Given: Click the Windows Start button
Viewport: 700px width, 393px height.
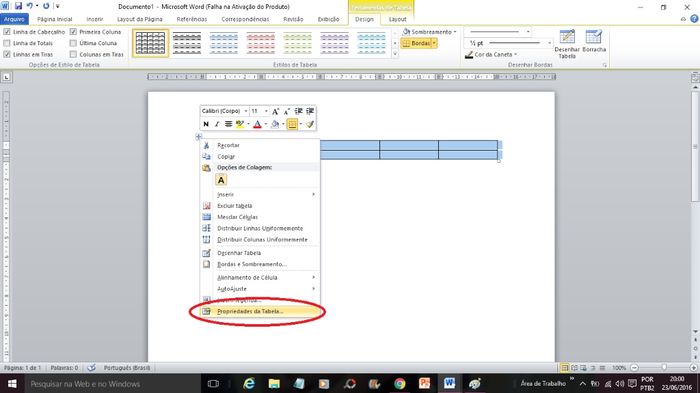Looking at the screenshot, I should 12,384.
